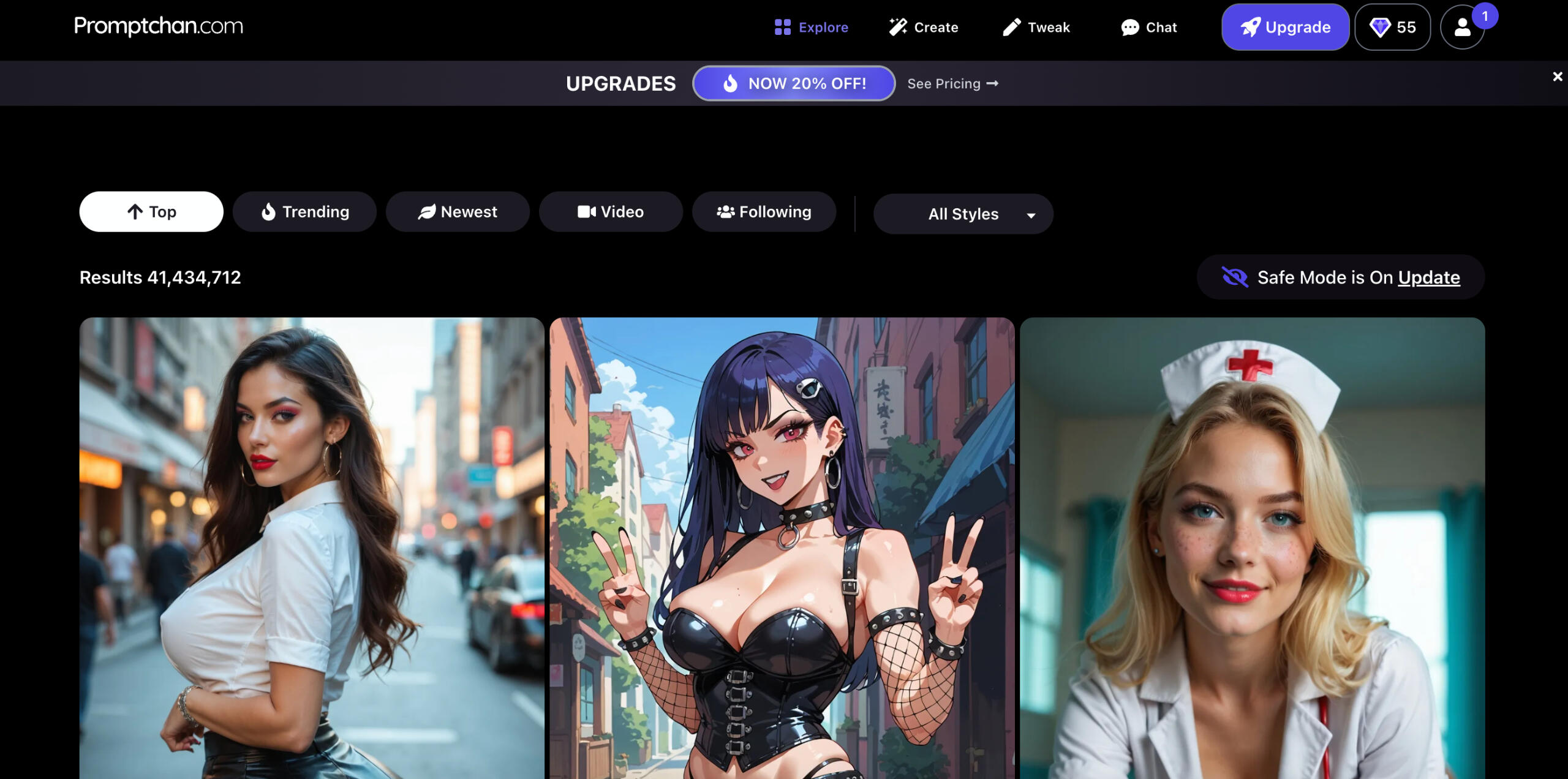Select the Tweak pencil icon
1568x779 pixels.
pyautogui.click(x=1011, y=27)
